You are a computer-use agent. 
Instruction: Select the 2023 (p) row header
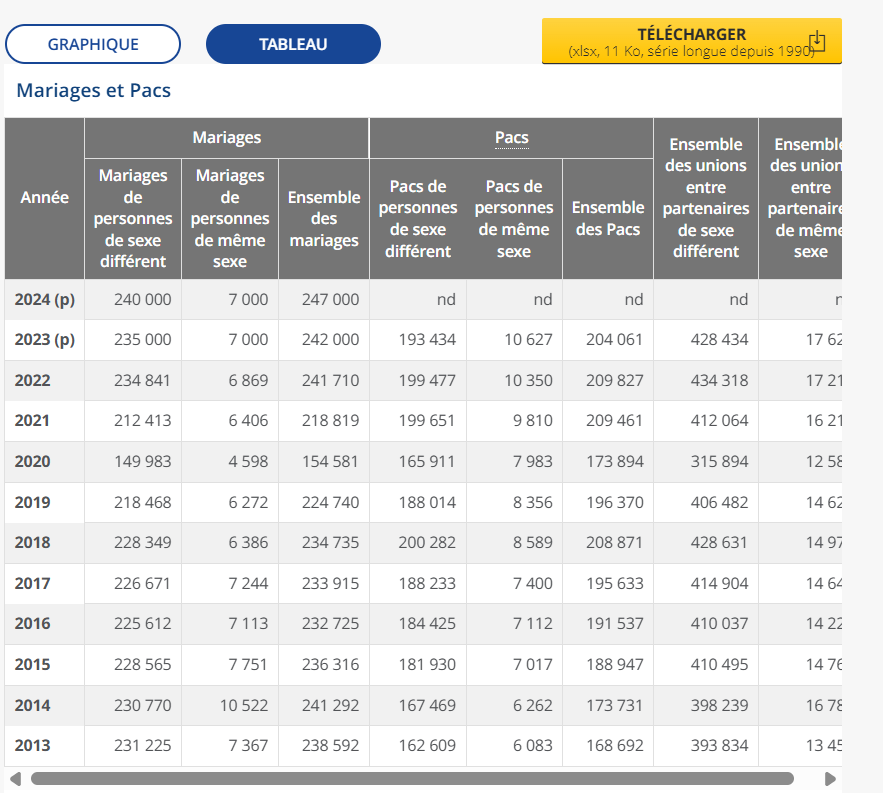(x=45, y=340)
